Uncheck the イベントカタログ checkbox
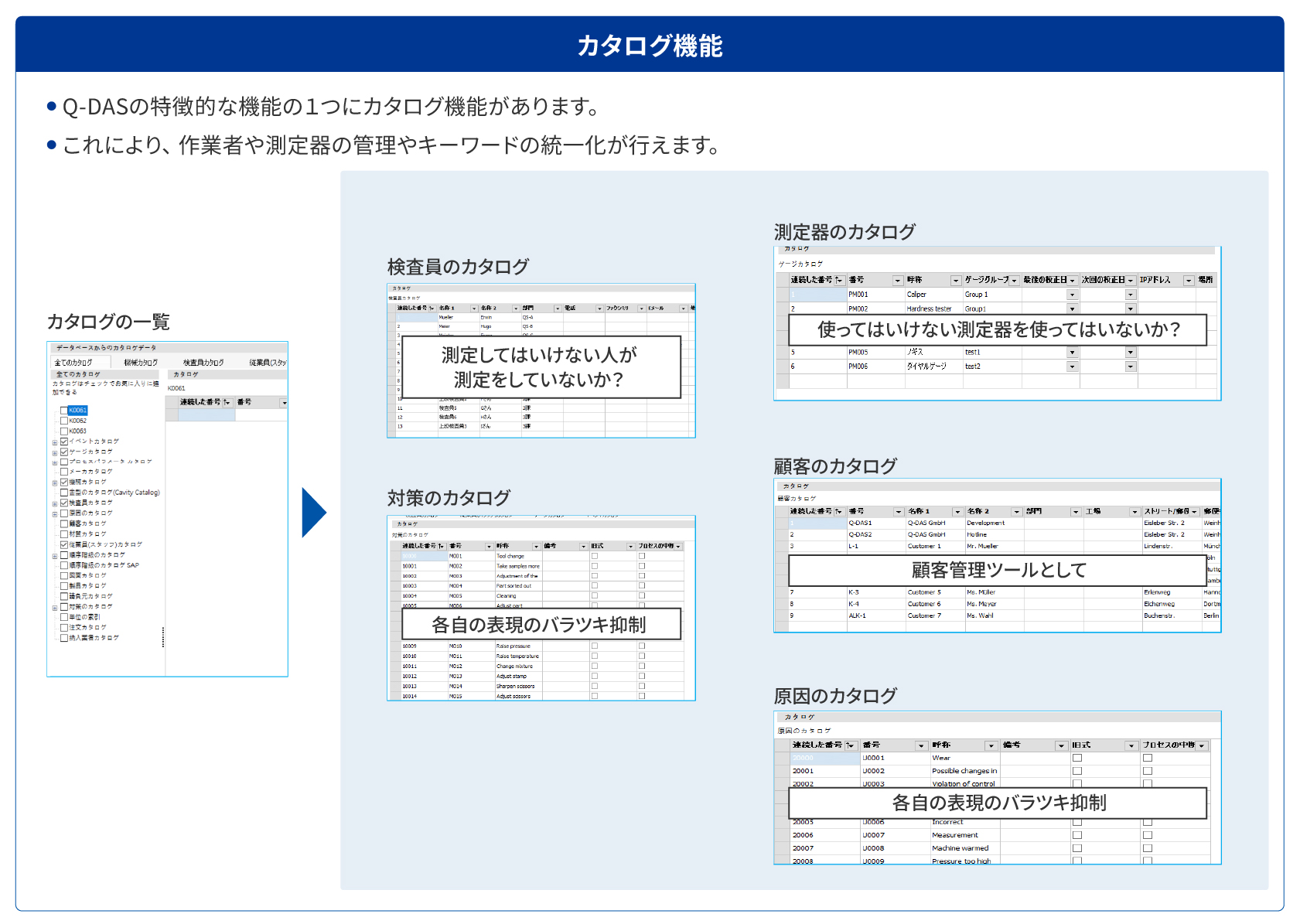 [64, 442]
